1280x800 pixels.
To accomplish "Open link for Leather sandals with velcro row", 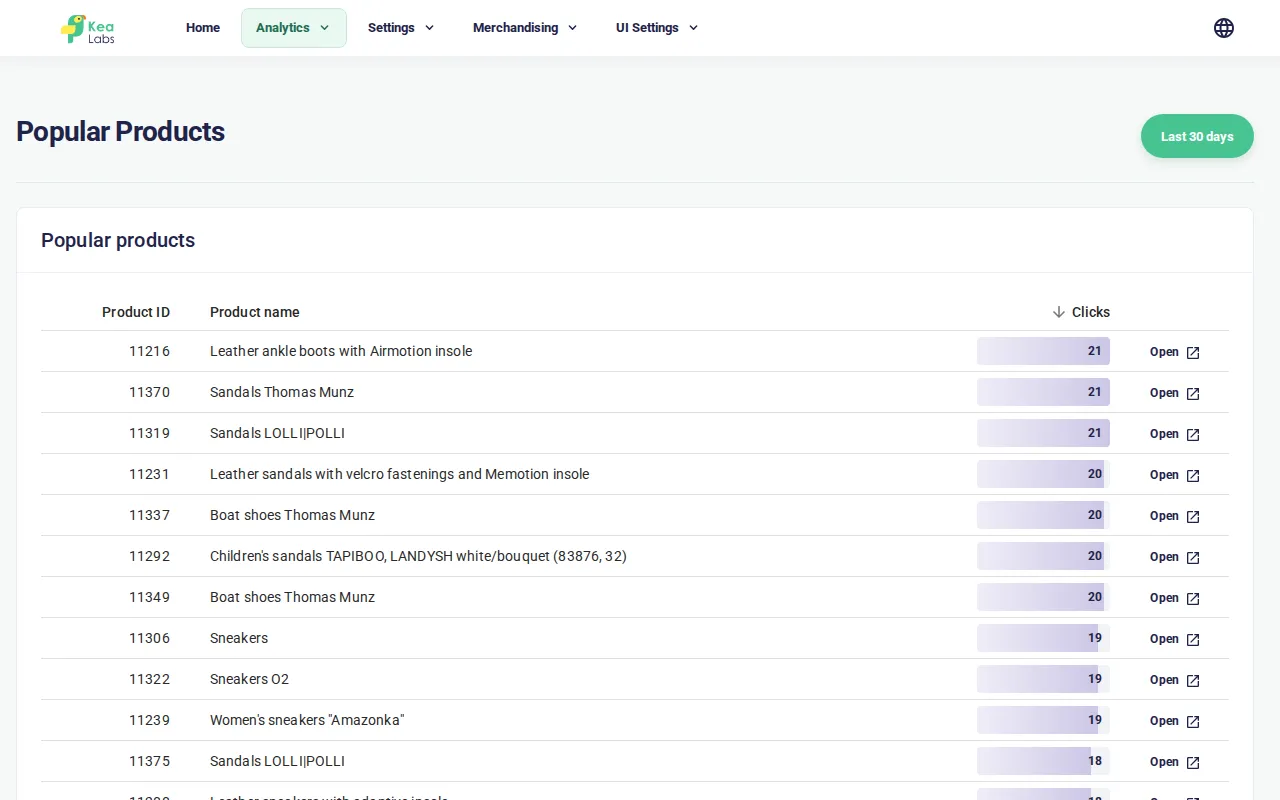I will (x=1174, y=475).
